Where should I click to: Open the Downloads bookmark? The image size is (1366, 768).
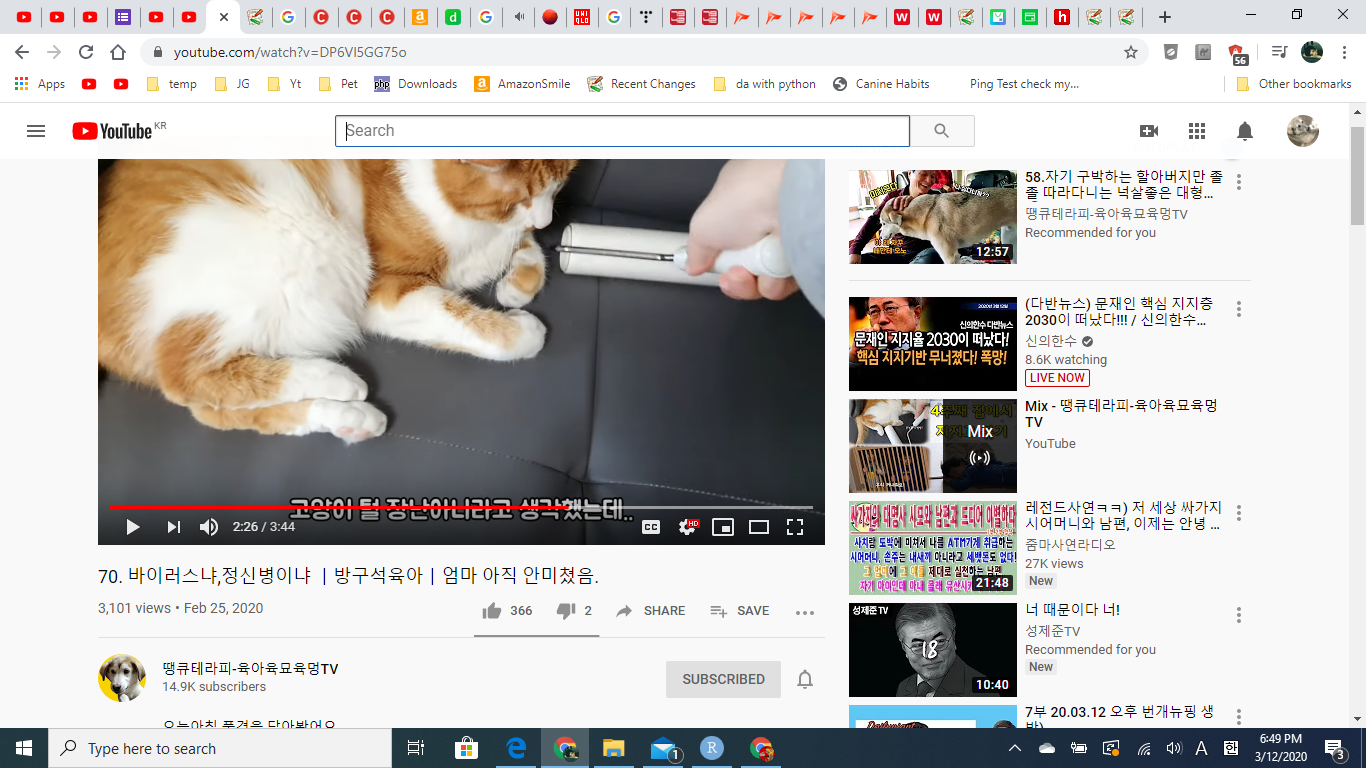click(416, 84)
